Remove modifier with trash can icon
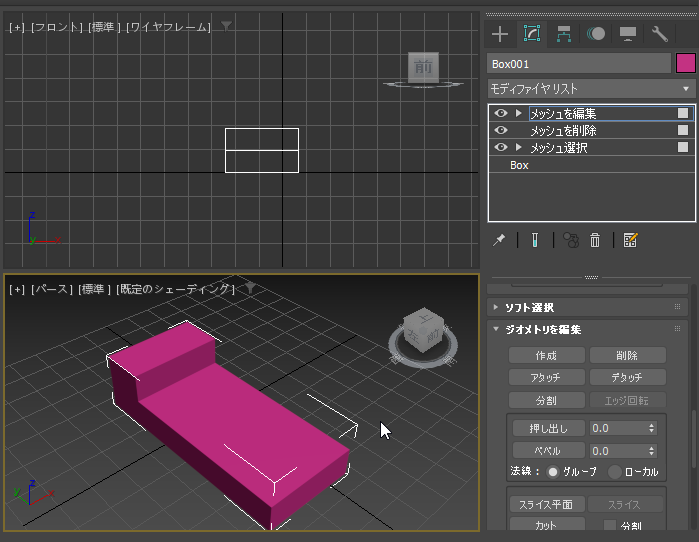This screenshot has width=699, height=542. [x=595, y=240]
